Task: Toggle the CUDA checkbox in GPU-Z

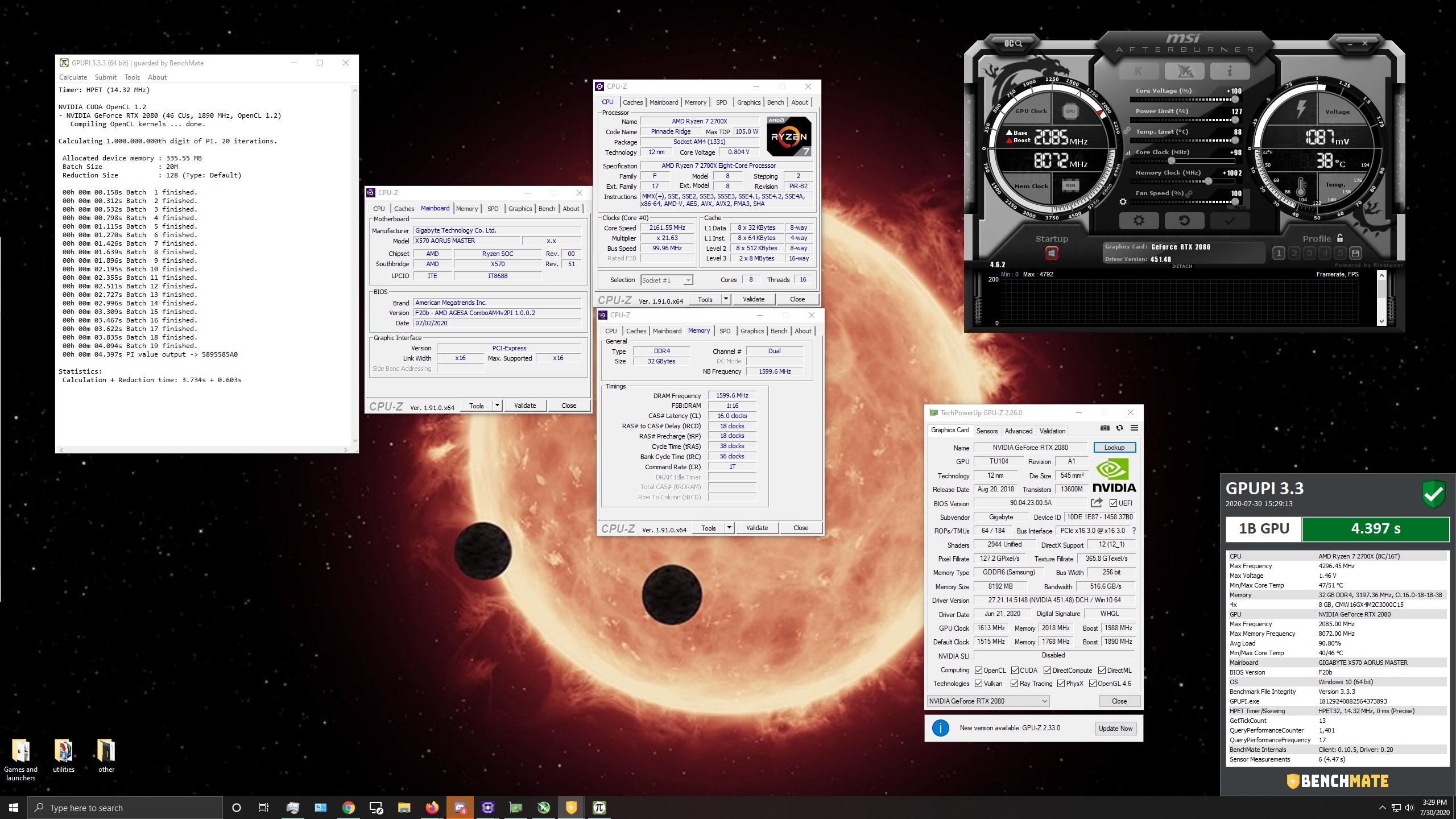Action: [1015, 671]
